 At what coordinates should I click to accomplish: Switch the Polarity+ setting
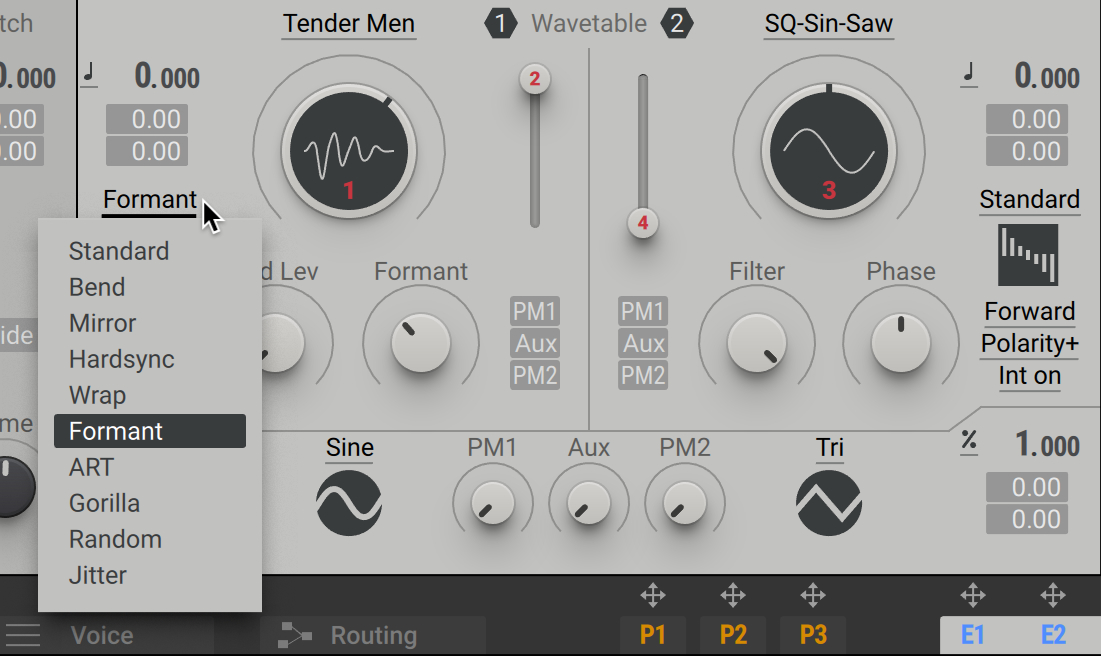pyautogui.click(x=1028, y=344)
